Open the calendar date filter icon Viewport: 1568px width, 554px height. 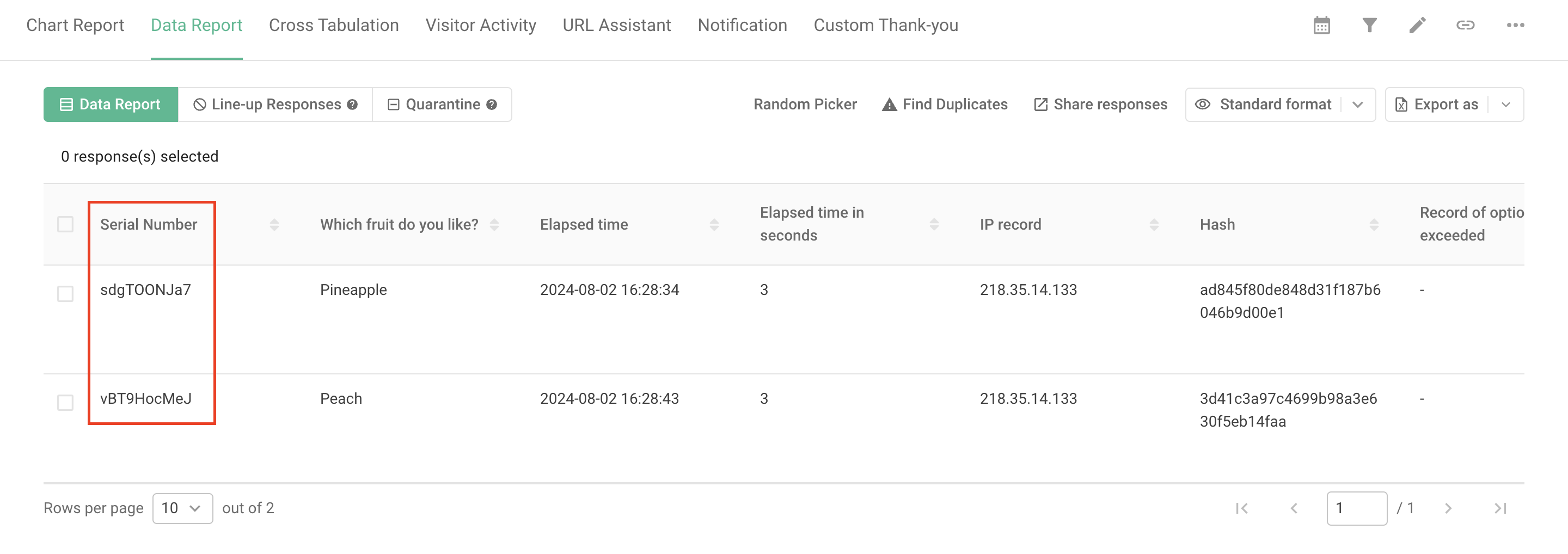(1321, 26)
